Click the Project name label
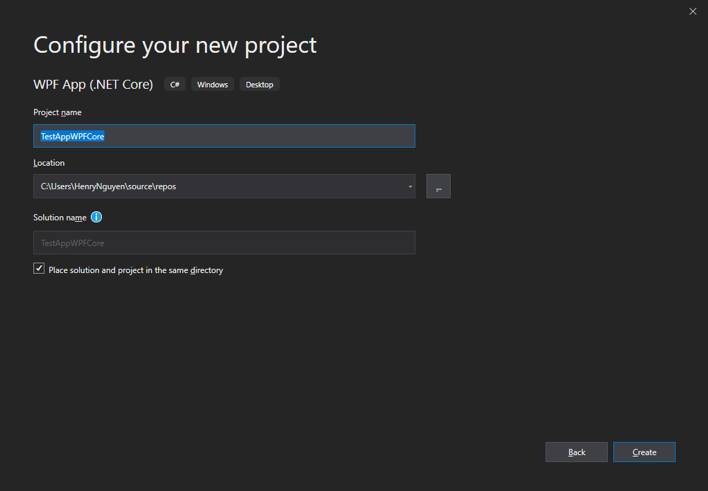 pyautogui.click(x=57, y=112)
